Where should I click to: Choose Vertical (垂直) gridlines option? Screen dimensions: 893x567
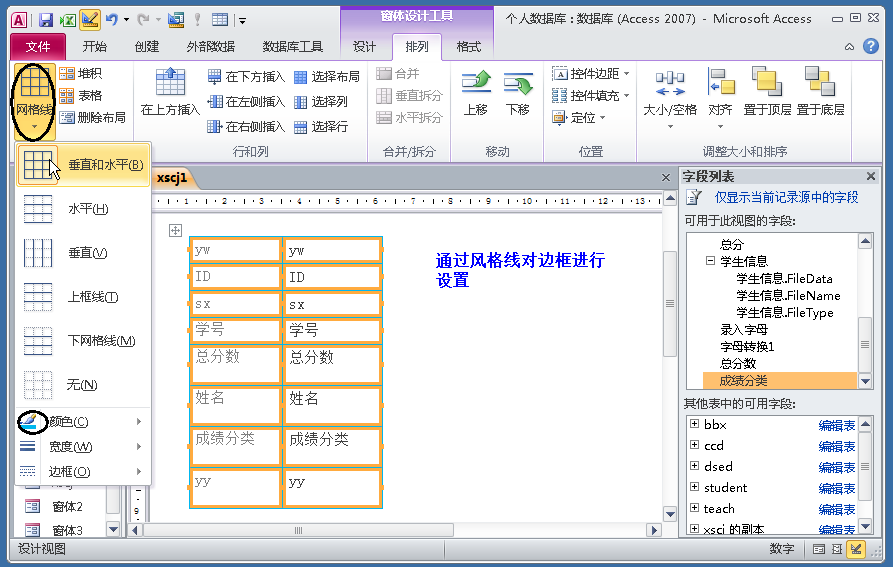click(84, 253)
